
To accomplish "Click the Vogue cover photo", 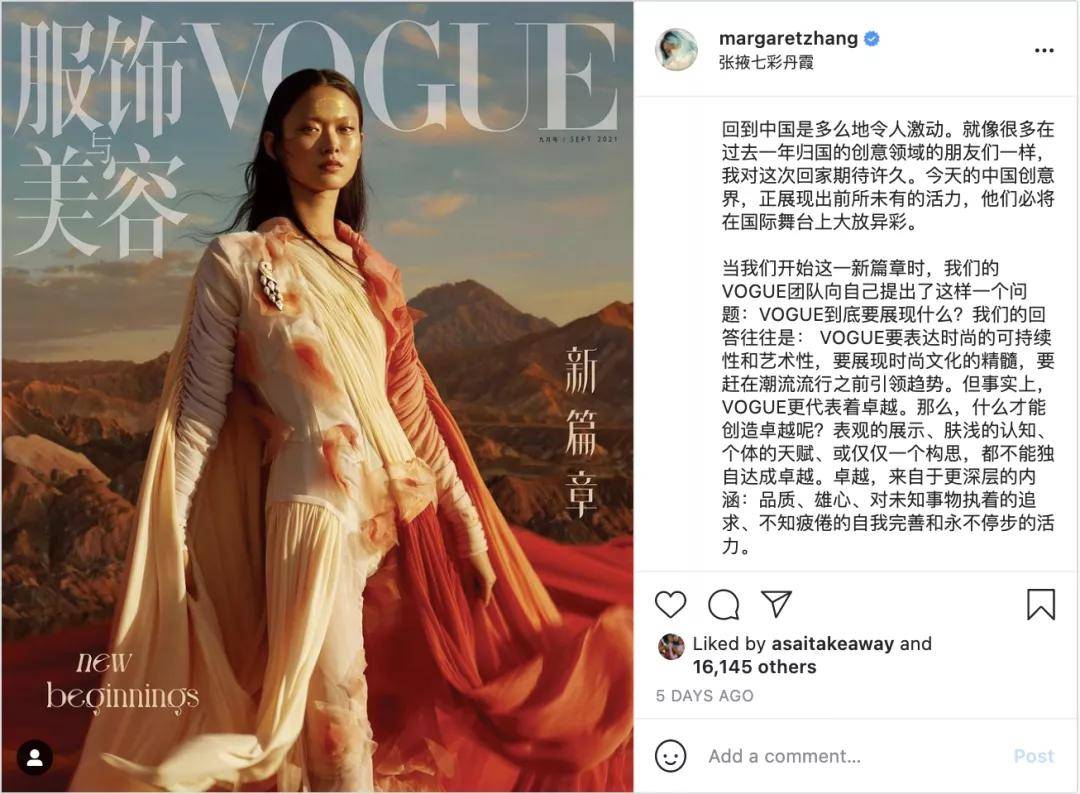I will pyautogui.click(x=318, y=397).
